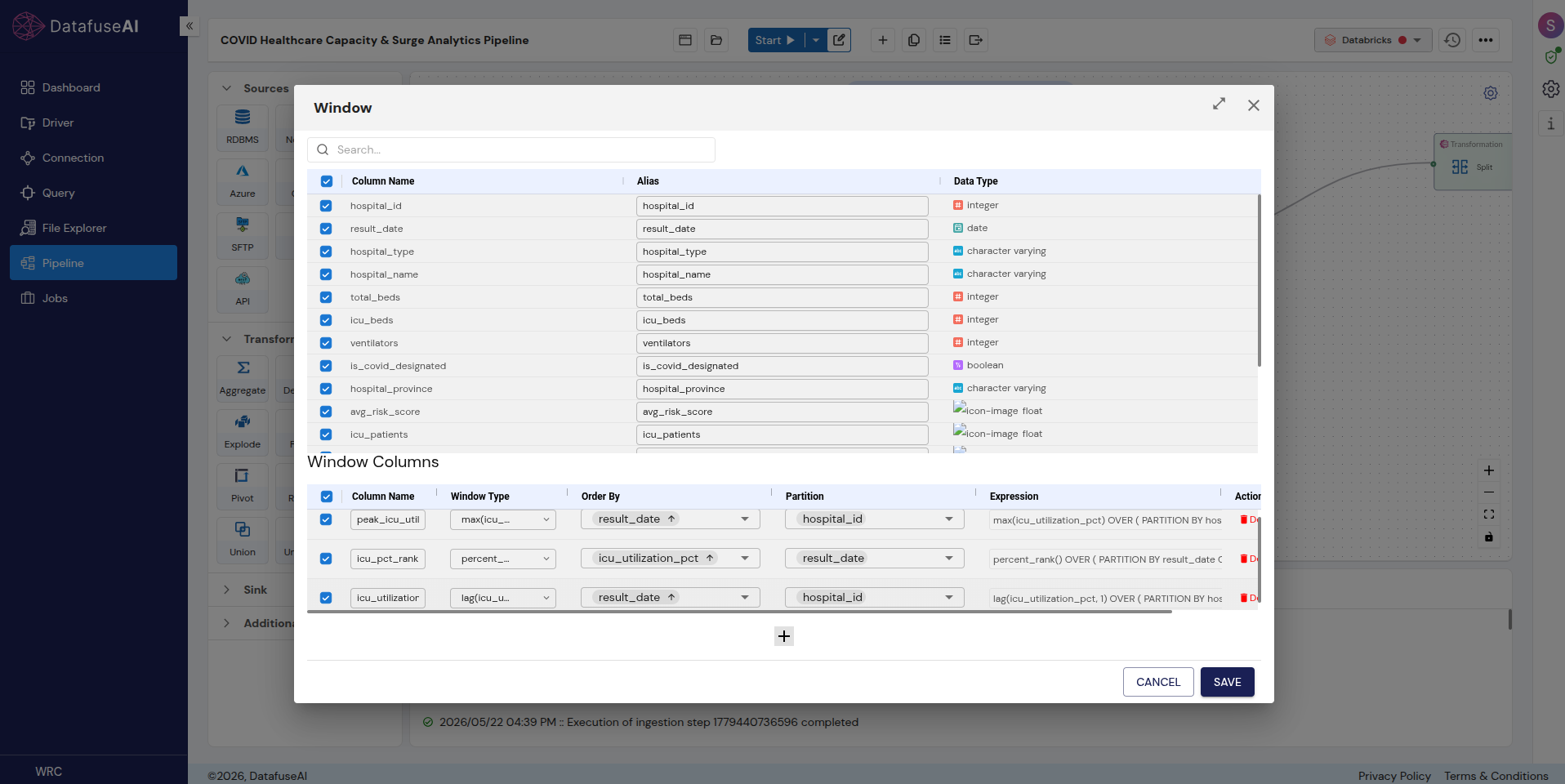Select the API source icon
The image size is (1565, 784).
tap(243, 288)
